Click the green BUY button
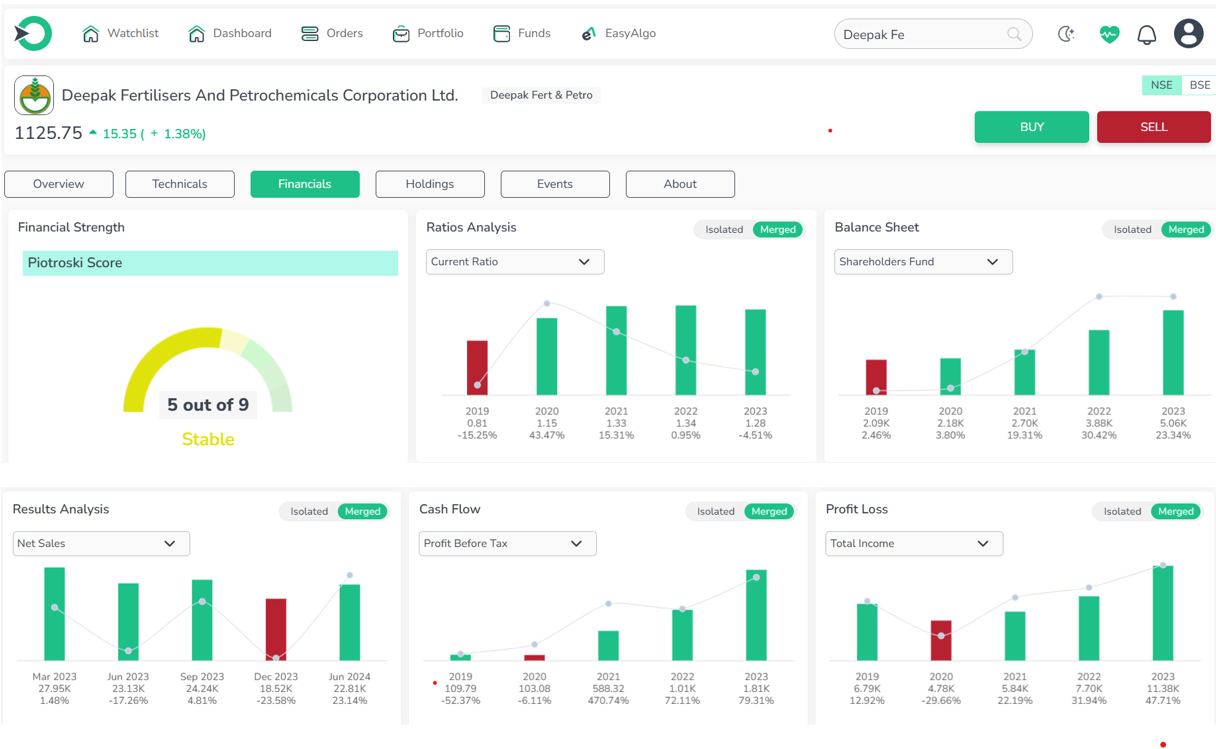This screenshot has width=1216, height=749. point(1032,127)
